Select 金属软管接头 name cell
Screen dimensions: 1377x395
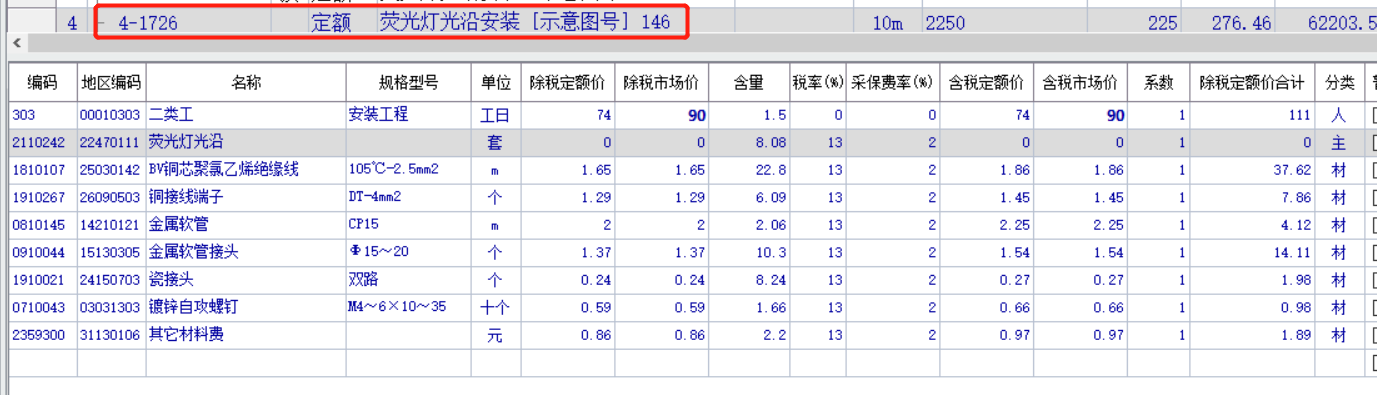(x=245, y=253)
